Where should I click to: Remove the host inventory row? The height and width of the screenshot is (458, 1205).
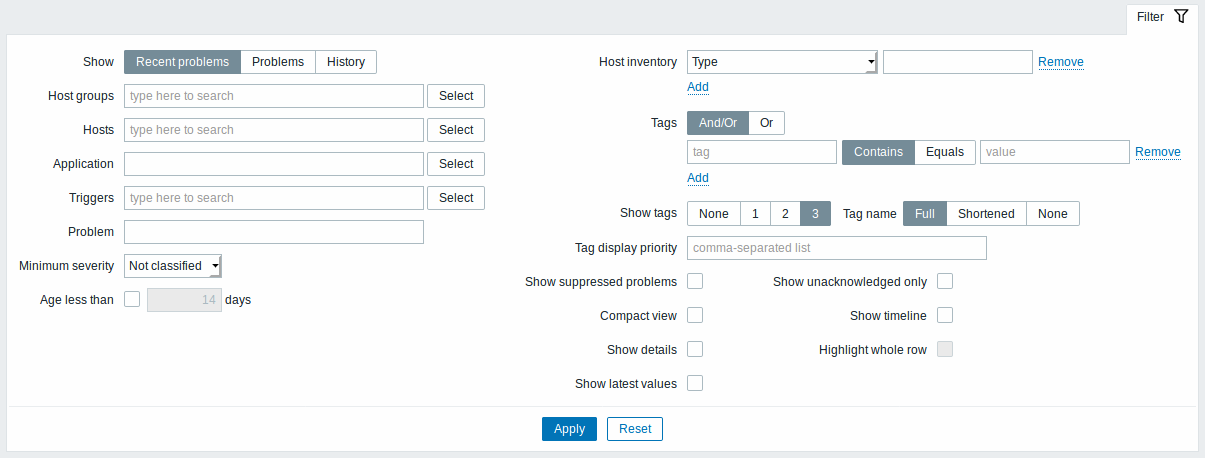point(1061,62)
